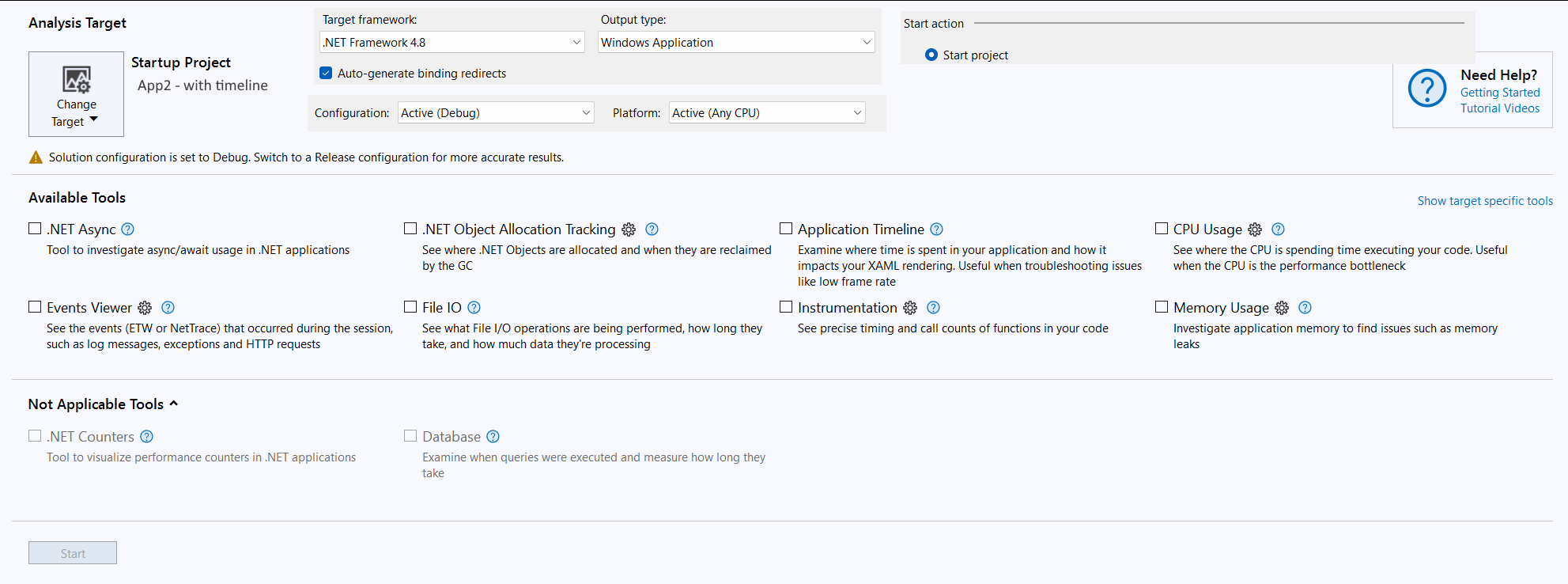Screen dimensions: 1568x584
Task: Click the CPU Usage description text
Action: (1340, 258)
